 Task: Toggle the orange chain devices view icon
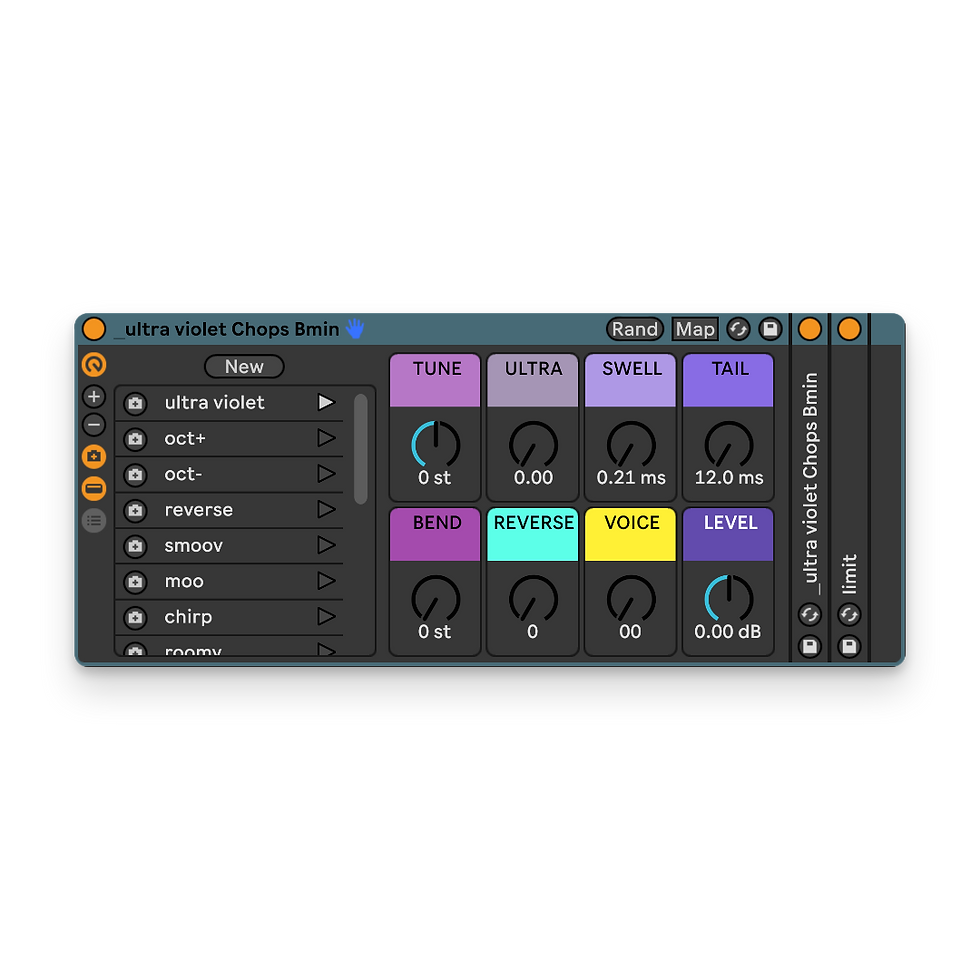(94, 488)
